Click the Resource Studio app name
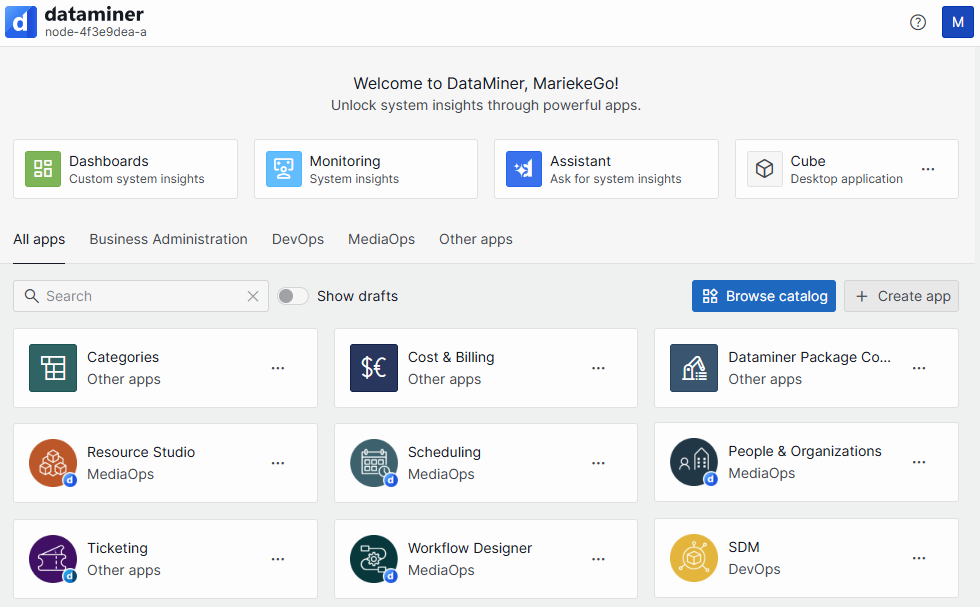 [141, 452]
